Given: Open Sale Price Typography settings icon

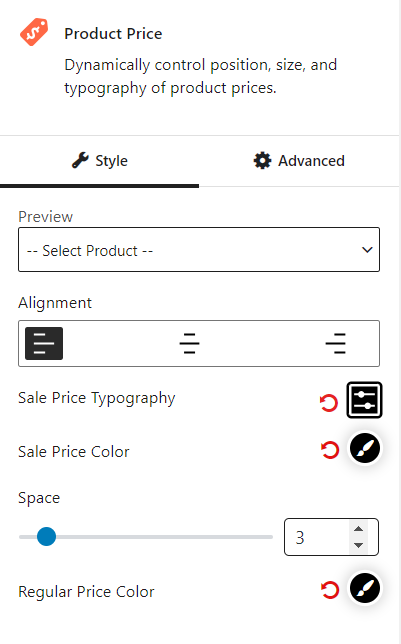Looking at the screenshot, I should [x=364, y=400].
